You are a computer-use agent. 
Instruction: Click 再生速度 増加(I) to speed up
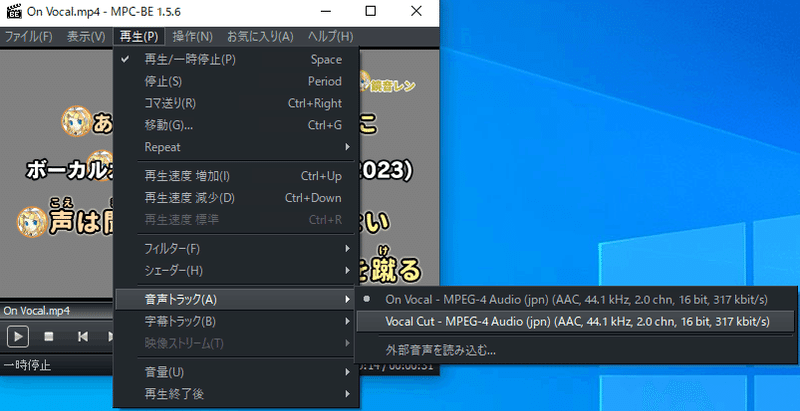(236, 176)
